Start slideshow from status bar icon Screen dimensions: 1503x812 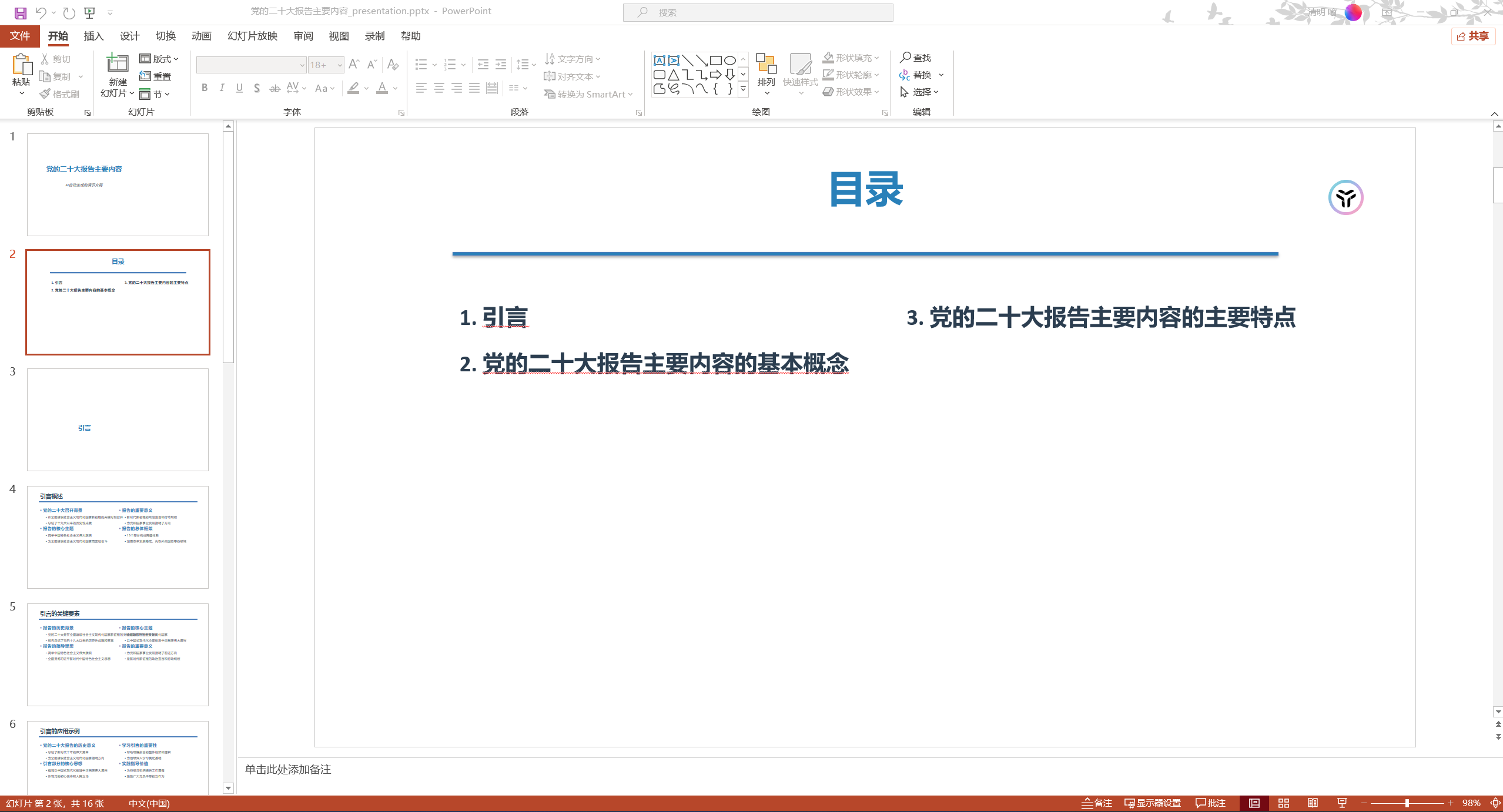point(1342,803)
